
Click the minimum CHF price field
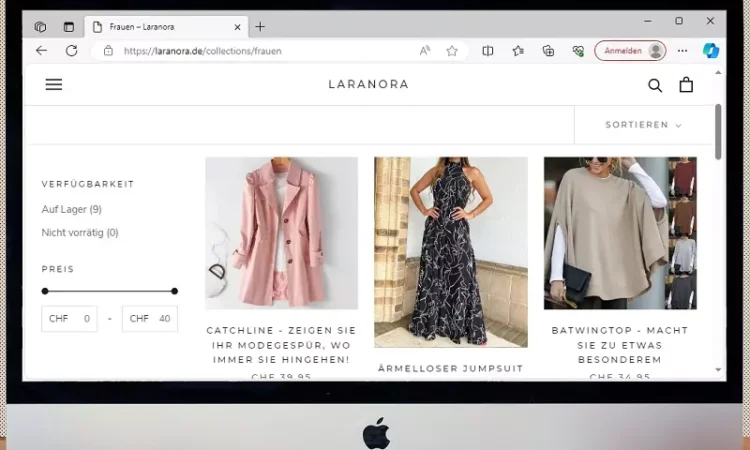(69, 318)
